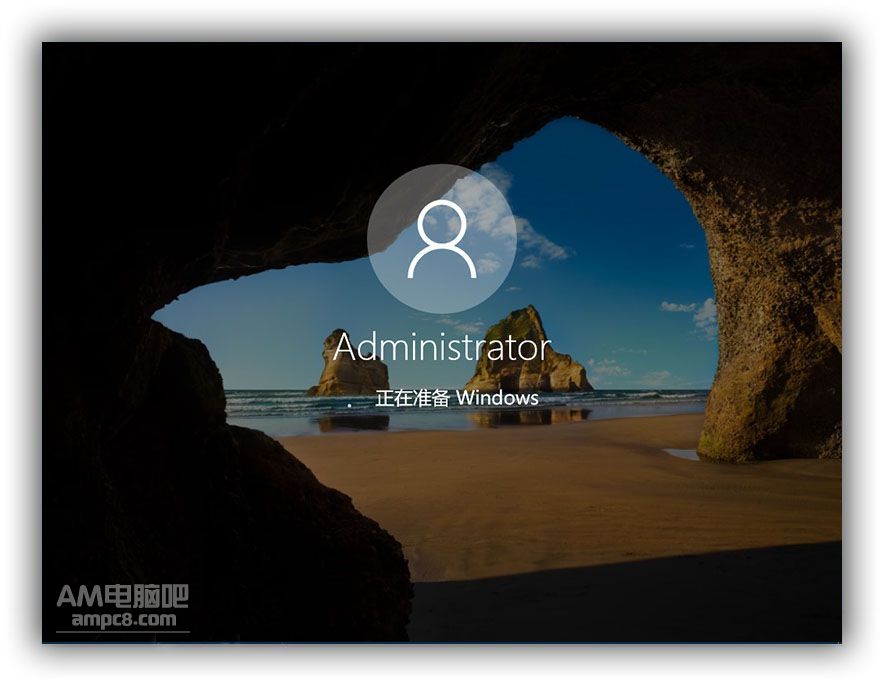Click the Administrator user avatar icon
Image resolution: width=884 pixels, height=684 pixels.
(442, 239)
